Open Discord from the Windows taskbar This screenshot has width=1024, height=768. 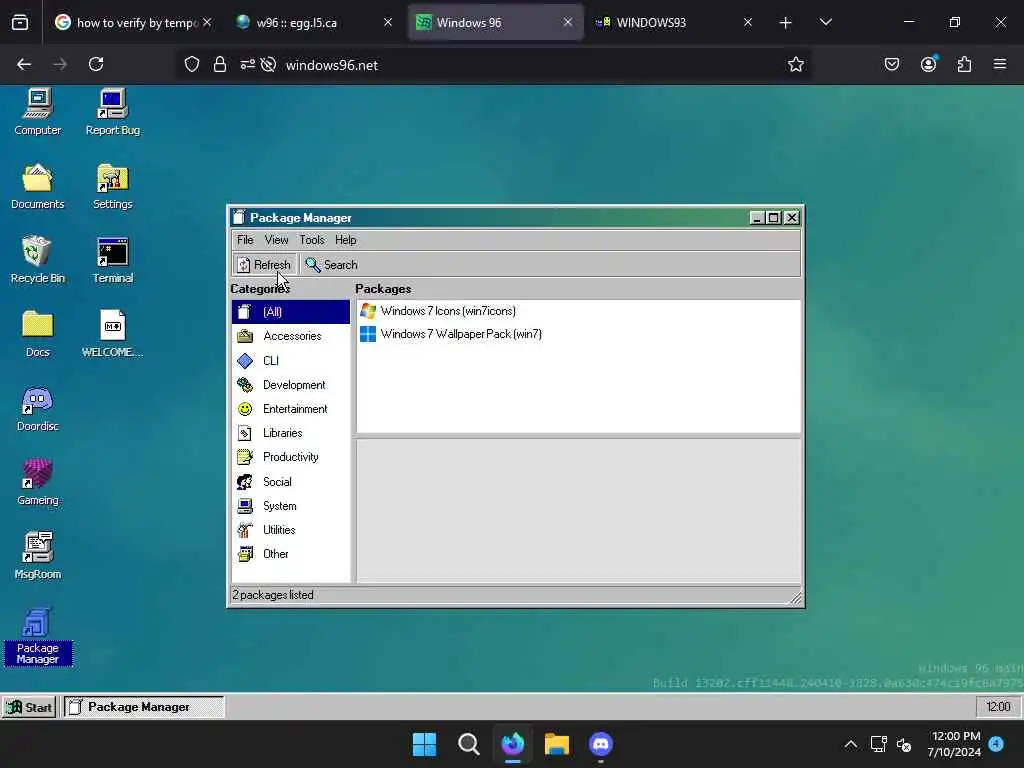601,744
